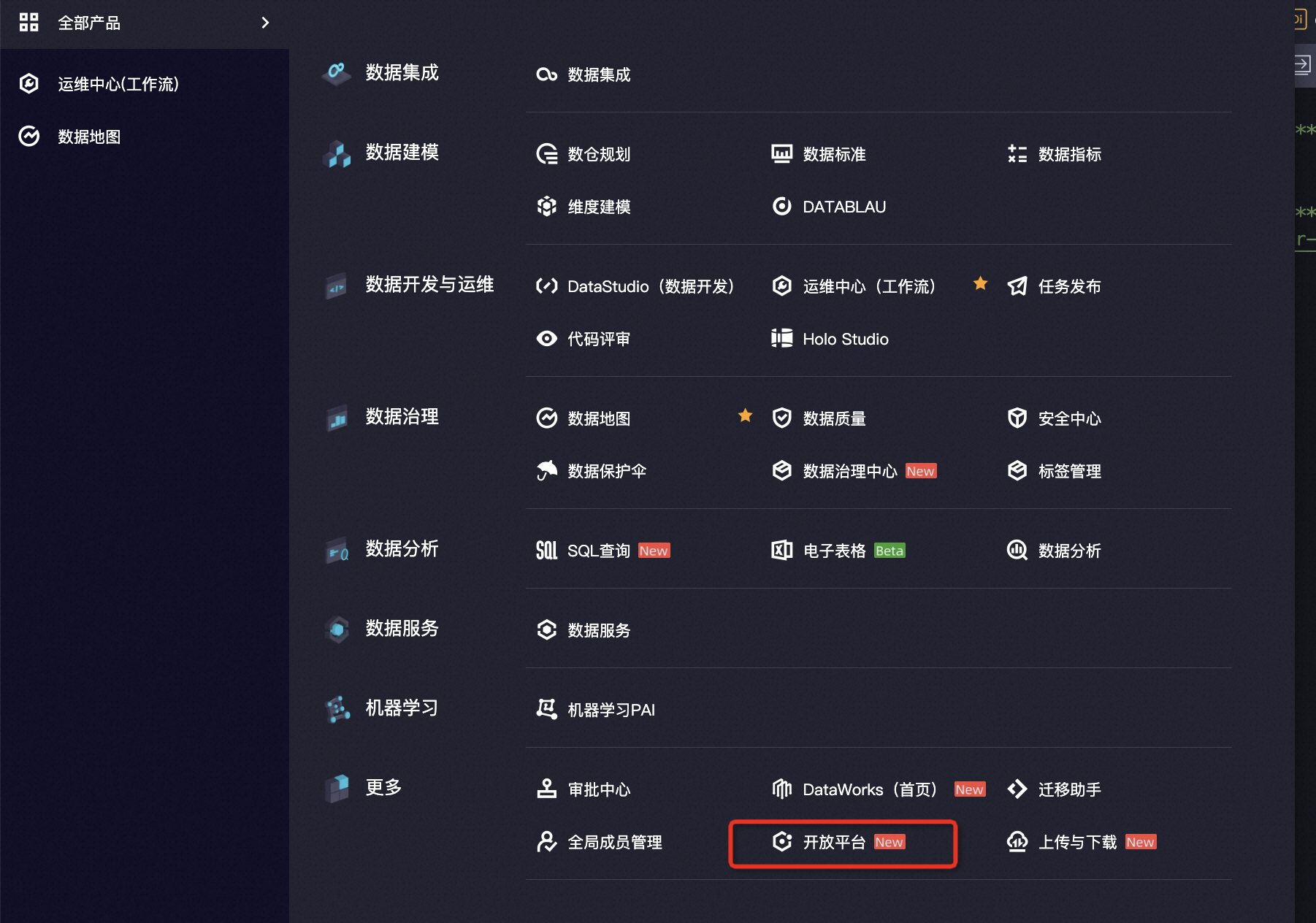Open 开放平台 link
The height and width of the screenshot is (923, 1316).
tap(834, 842)
